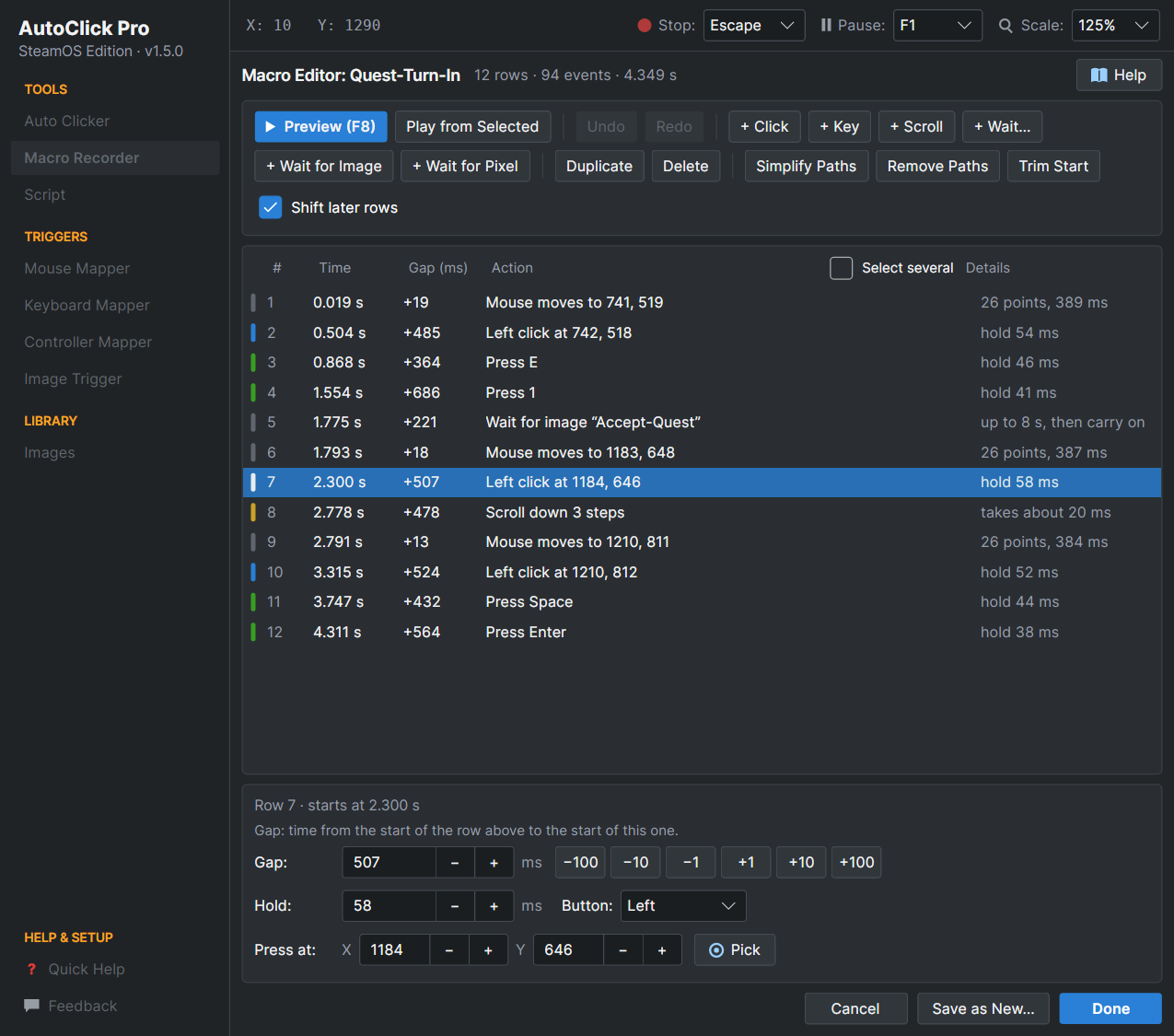Toggle Shift later rows checkbox
The width and height of the screenshot is (1174, 1036).
[x=270, y=207]
